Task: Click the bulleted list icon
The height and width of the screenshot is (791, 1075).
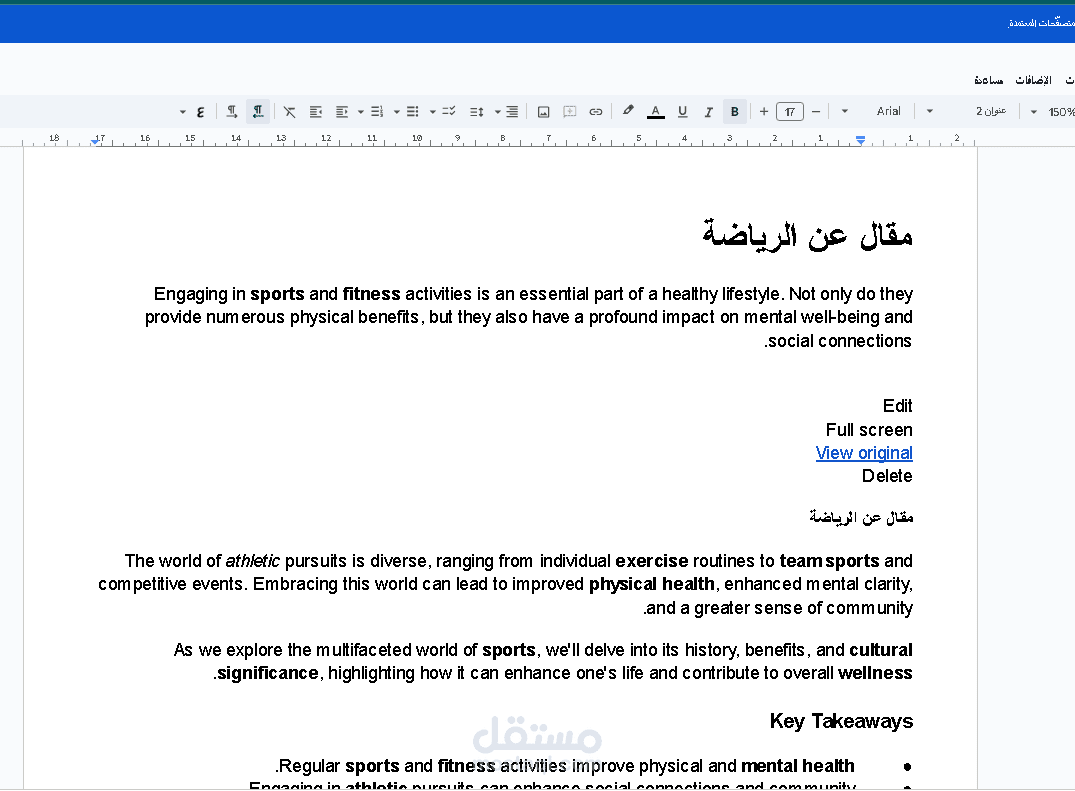Action: pyautogui.click(x=413, y=112)
